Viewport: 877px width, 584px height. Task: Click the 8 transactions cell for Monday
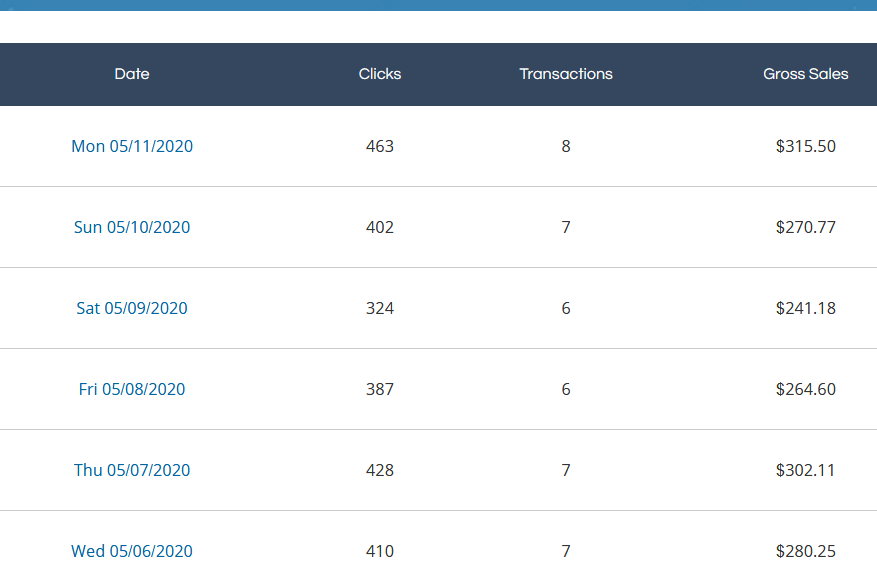566,146
